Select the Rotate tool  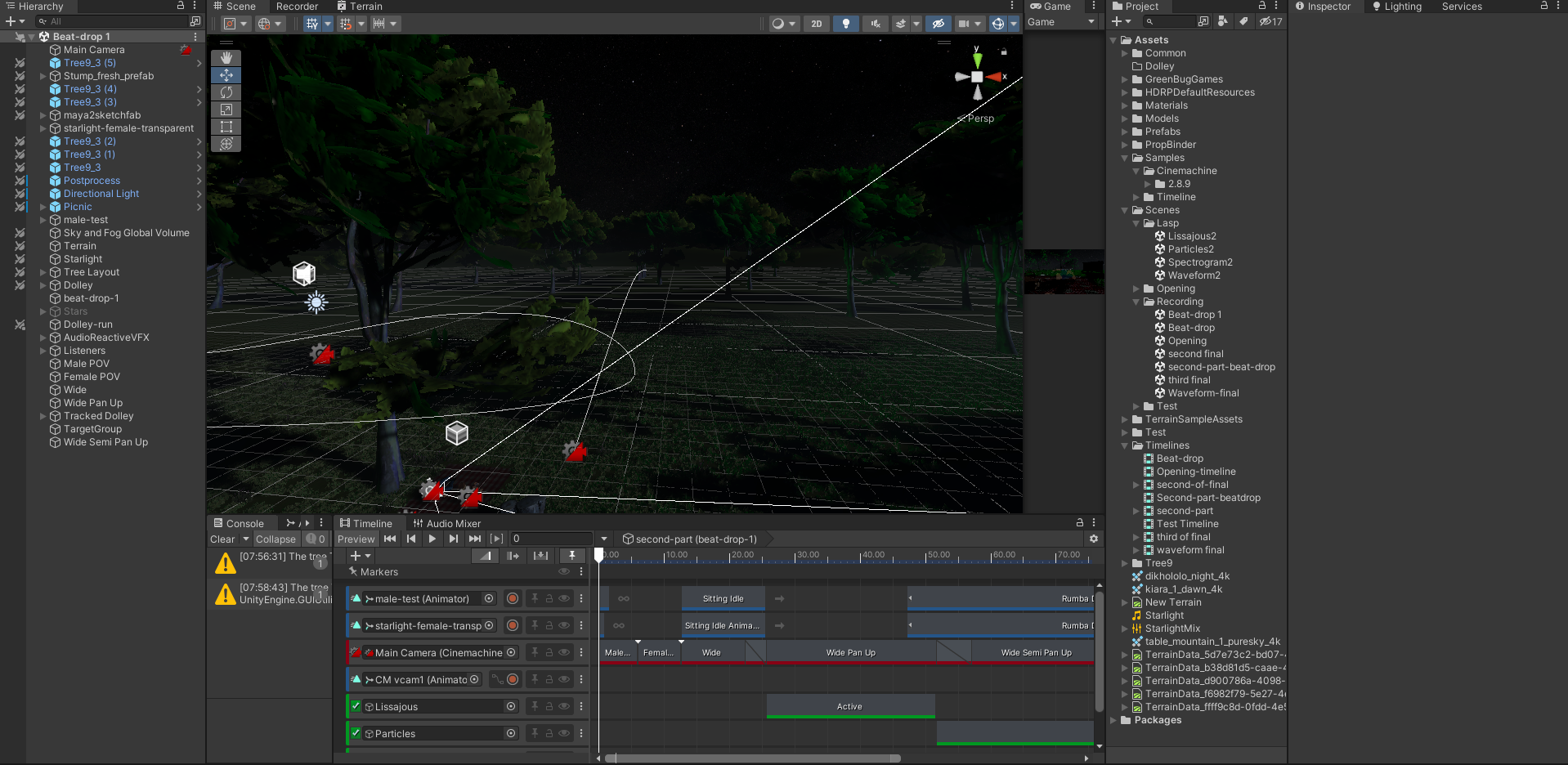click(226, 92)
